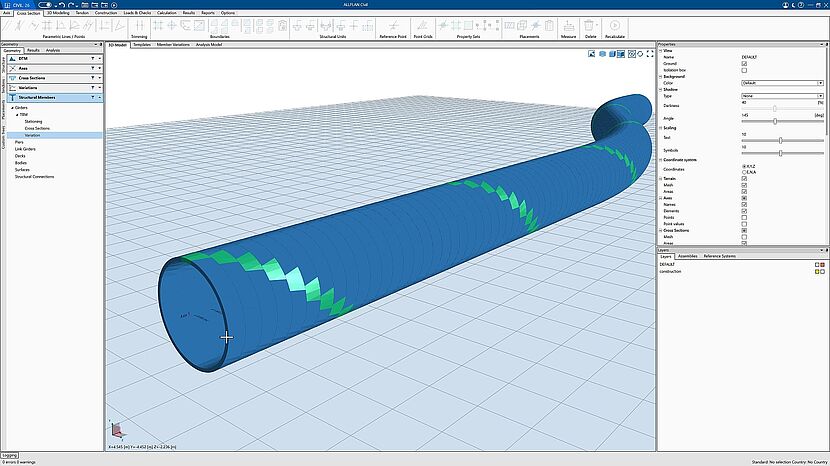Toggle the Ground checkbox
This screenshot has width=830, height=466.
pos(743,64)
